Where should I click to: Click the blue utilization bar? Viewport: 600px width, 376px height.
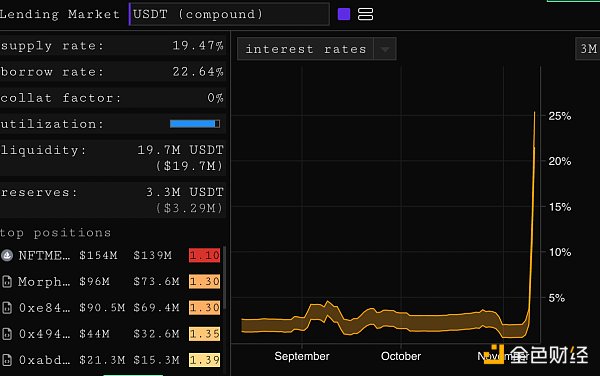[x=195, y=124]
